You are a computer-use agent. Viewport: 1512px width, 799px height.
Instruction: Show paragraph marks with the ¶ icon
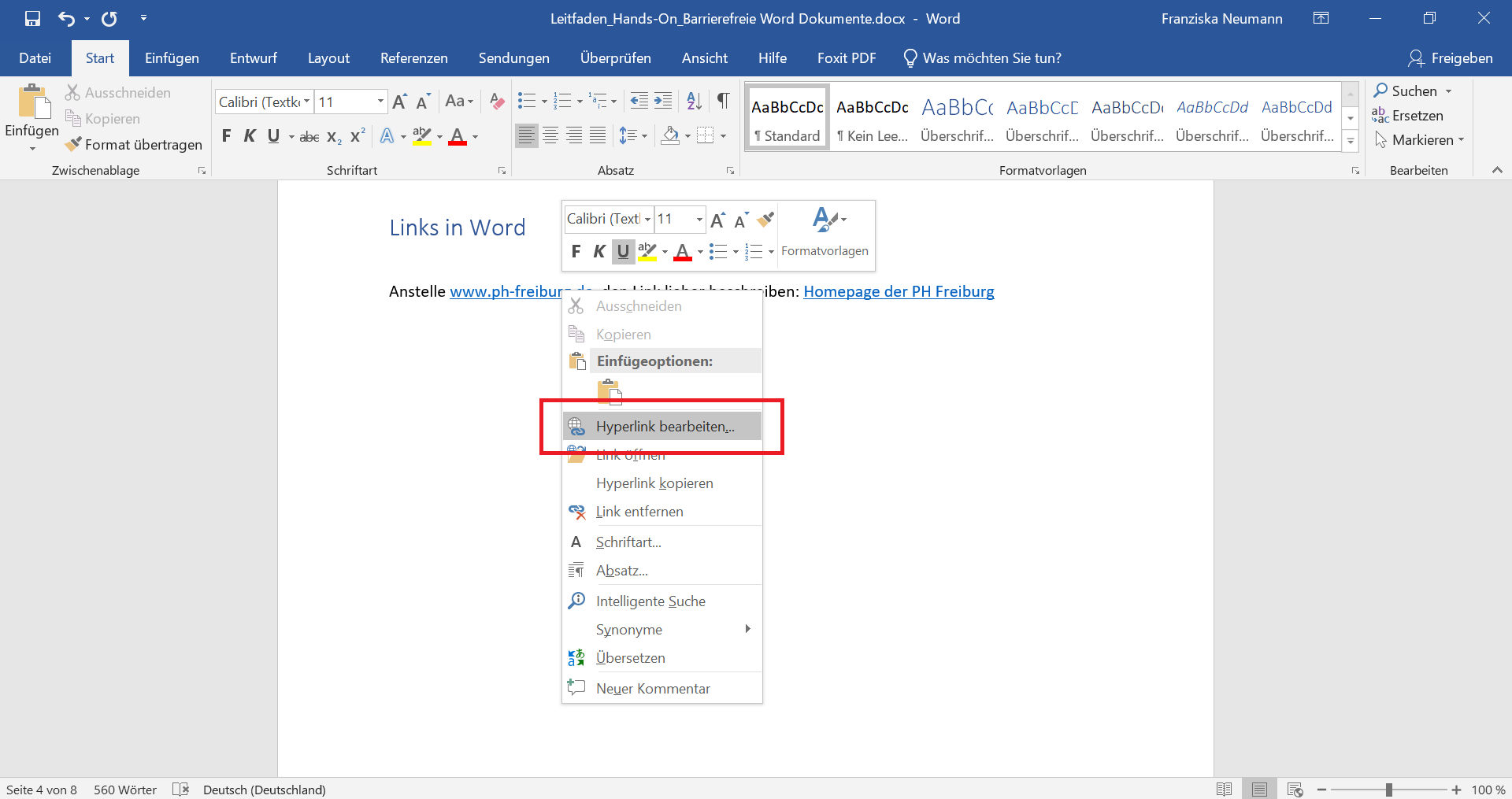coord(724,101)
